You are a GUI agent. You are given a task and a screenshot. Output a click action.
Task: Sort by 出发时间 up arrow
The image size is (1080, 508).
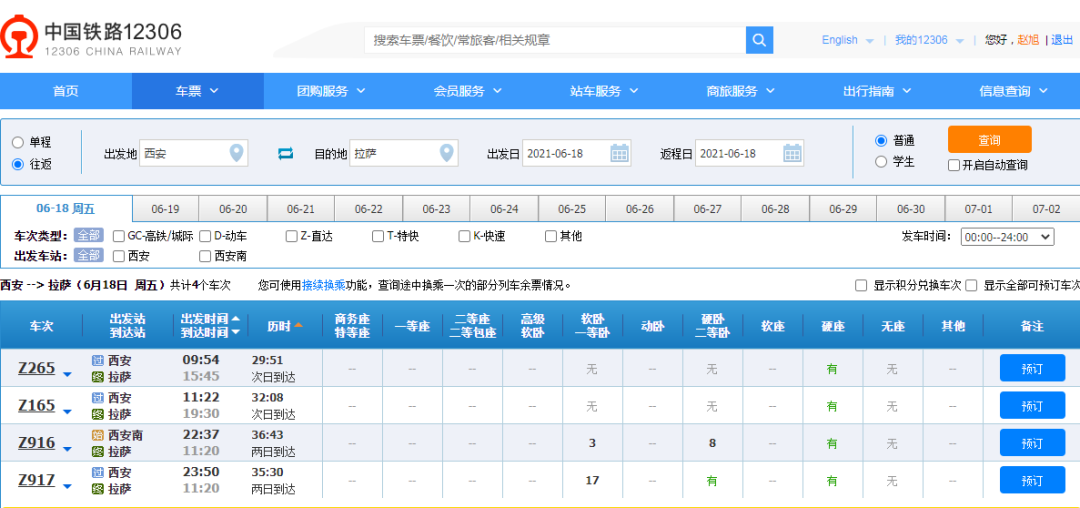236,319
